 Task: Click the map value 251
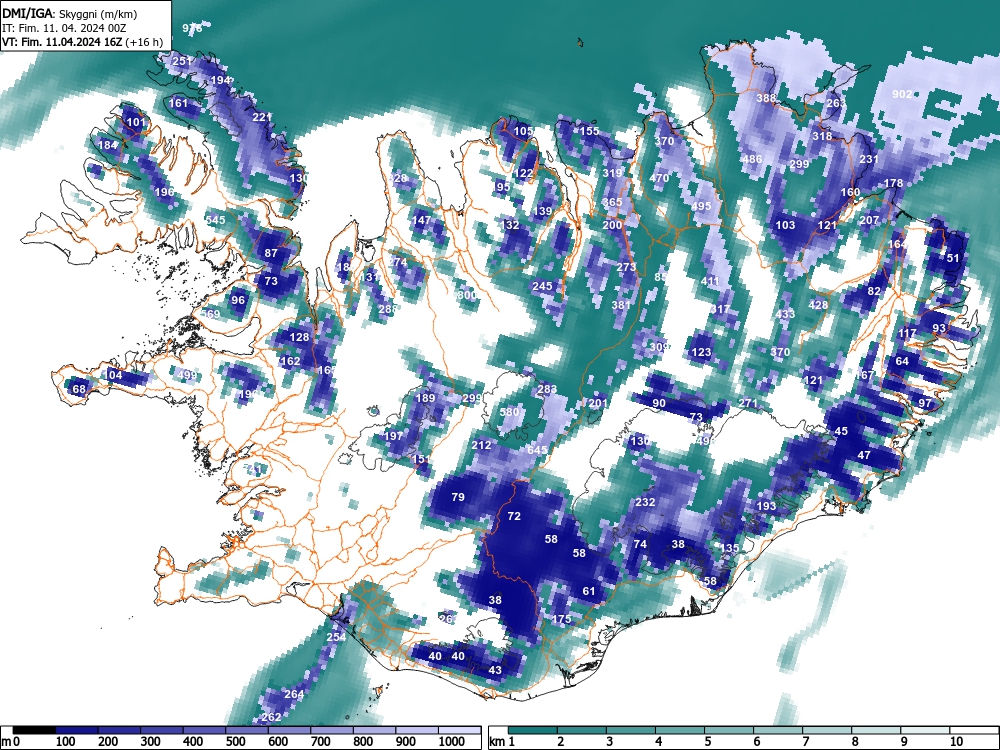tap(182, 61)
